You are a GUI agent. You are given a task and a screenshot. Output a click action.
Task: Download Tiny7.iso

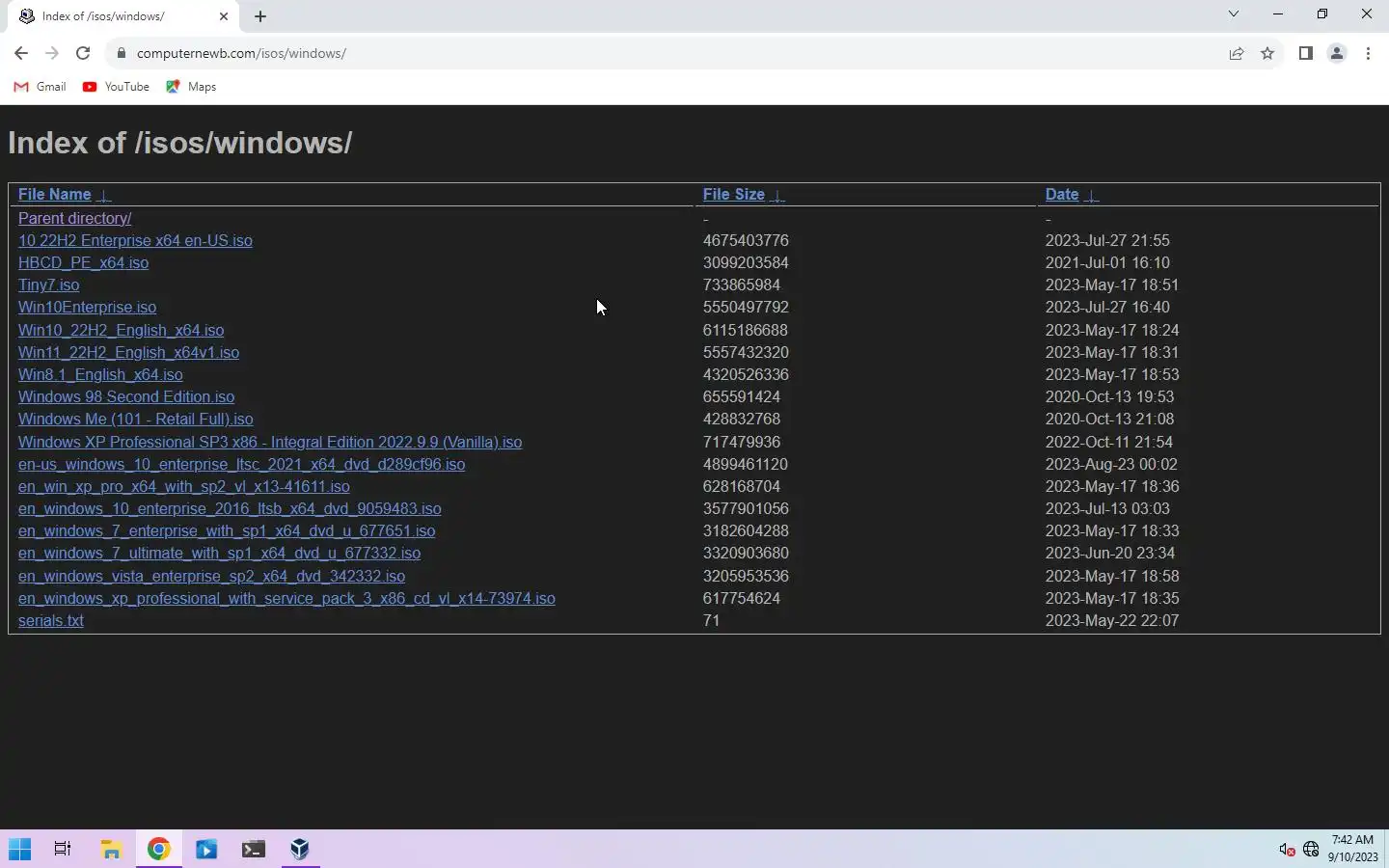point(49,285)
